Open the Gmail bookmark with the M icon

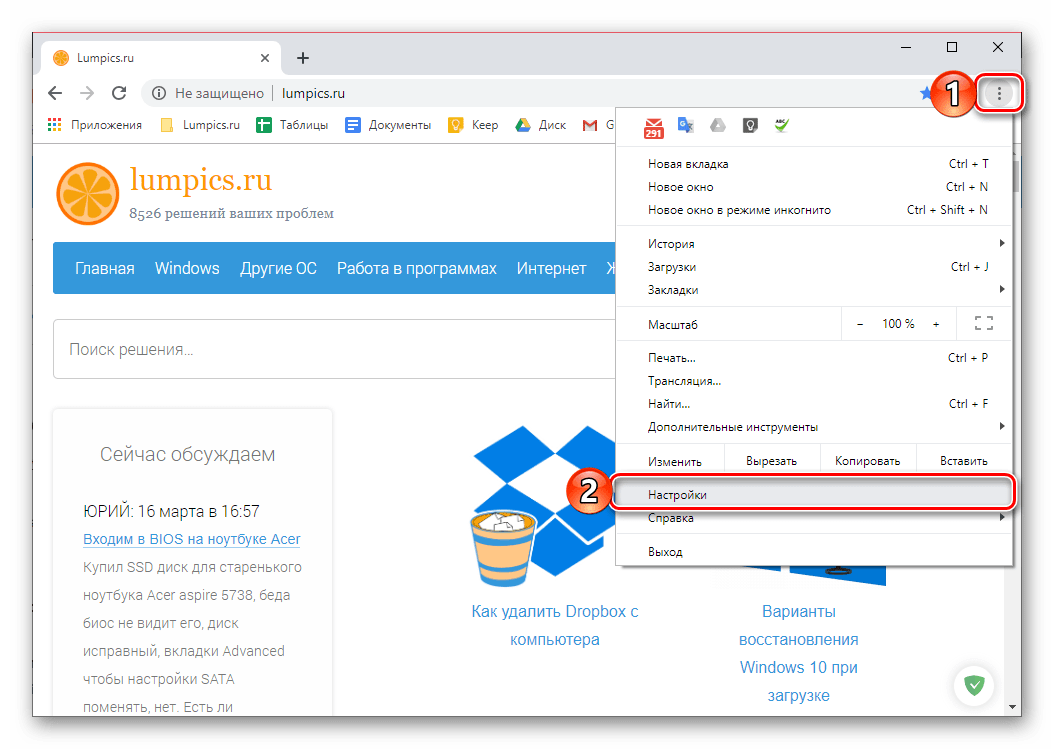coord(598,125)
